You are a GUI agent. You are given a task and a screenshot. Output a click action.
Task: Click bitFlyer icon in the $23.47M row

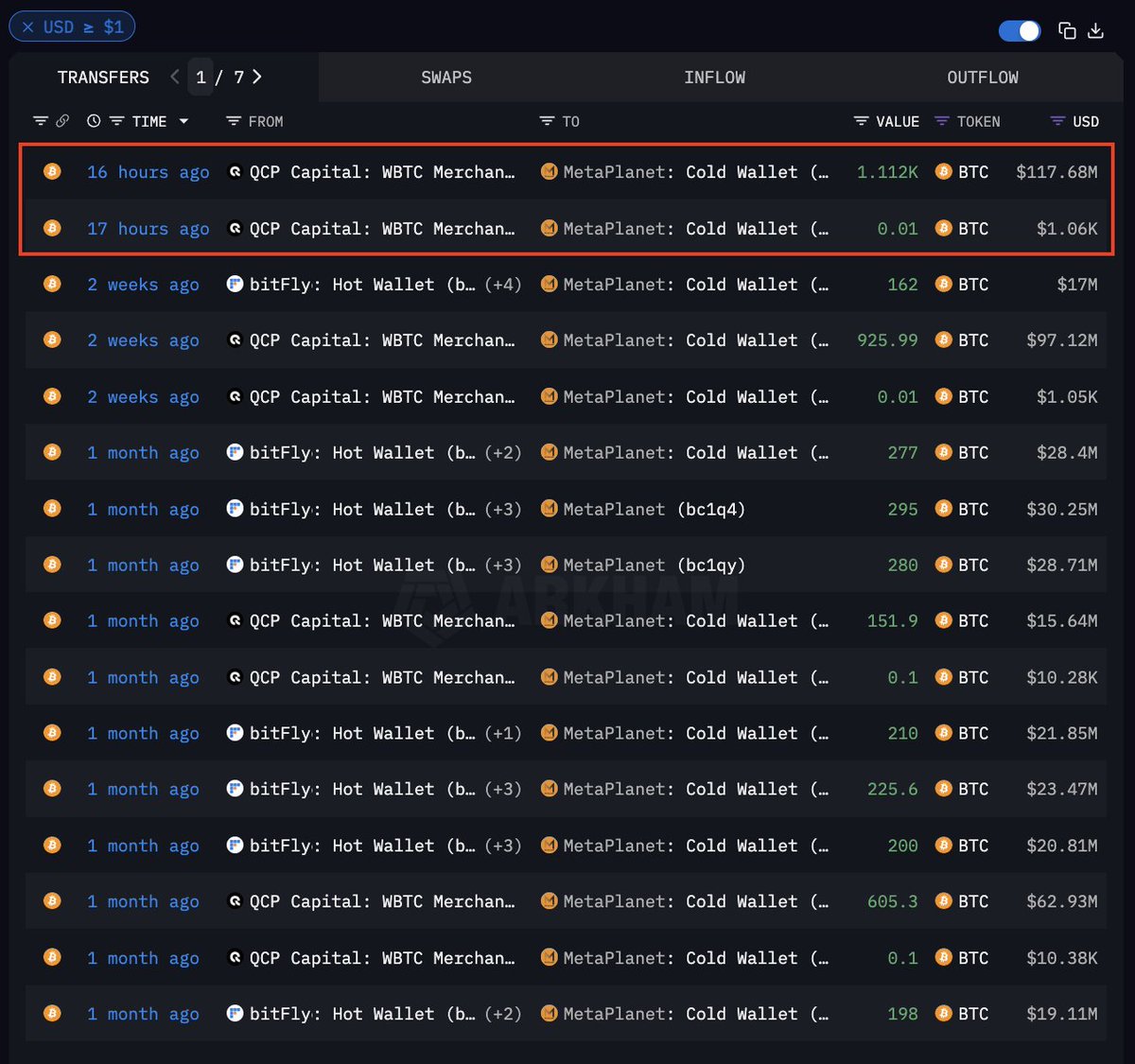235,789
